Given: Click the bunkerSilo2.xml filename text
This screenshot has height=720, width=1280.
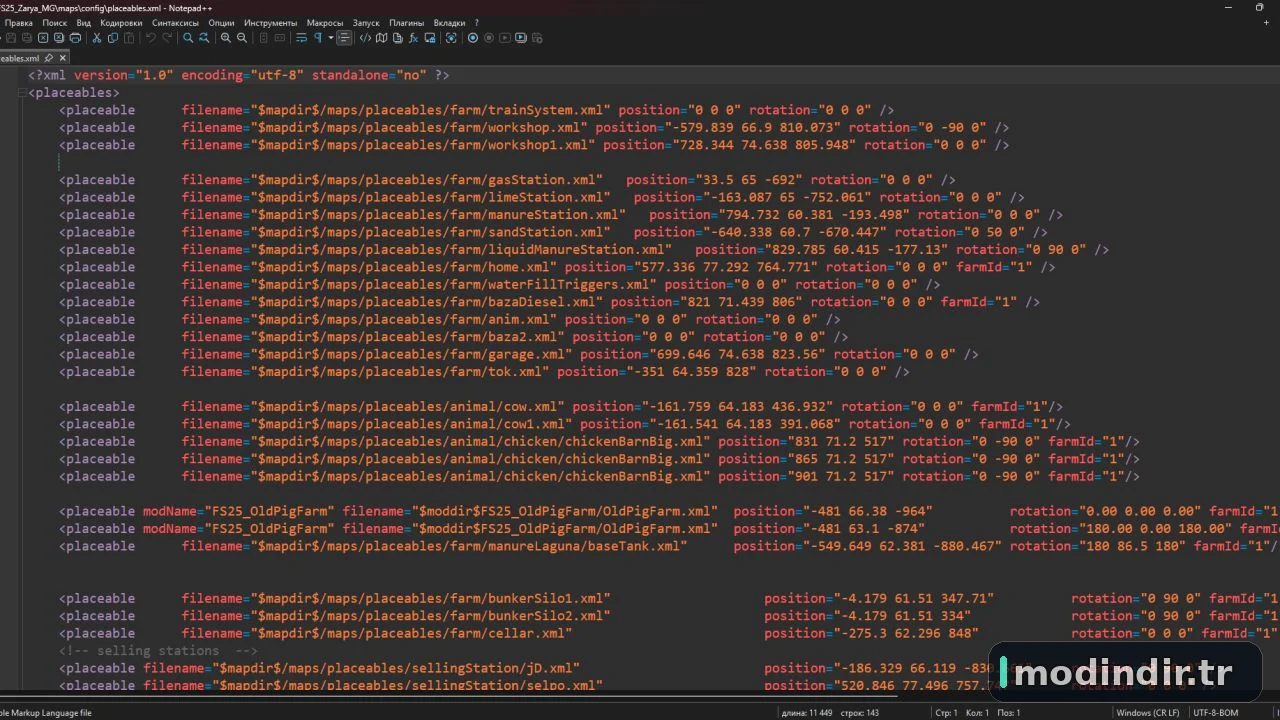Looking at the screenshot, I should [396, 616].
